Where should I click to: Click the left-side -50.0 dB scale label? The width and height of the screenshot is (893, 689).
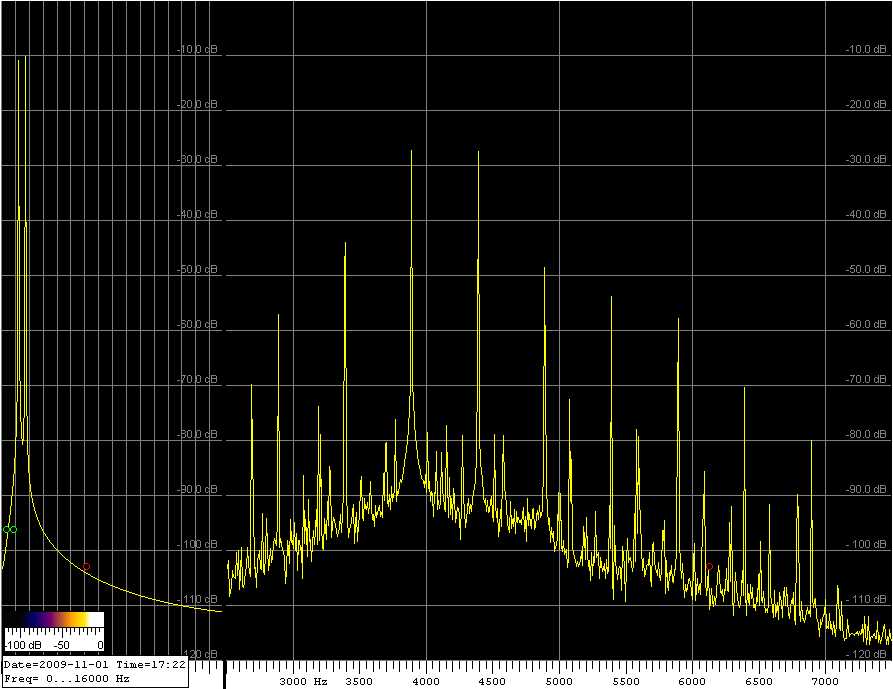click(196, 270)
